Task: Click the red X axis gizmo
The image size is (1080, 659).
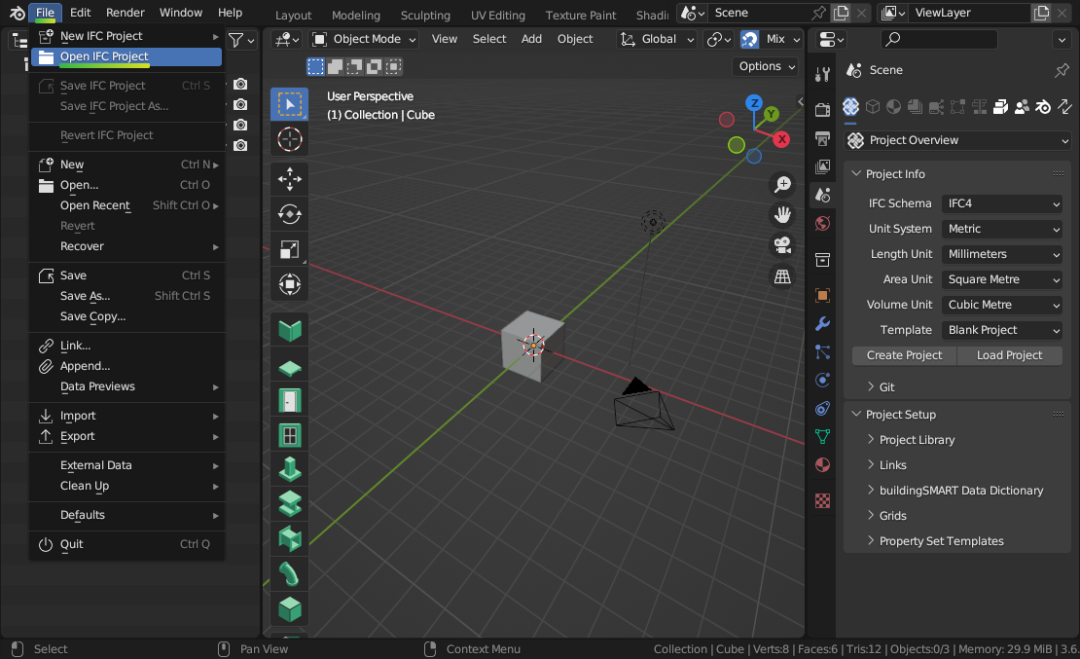Action: coord(781,140)
